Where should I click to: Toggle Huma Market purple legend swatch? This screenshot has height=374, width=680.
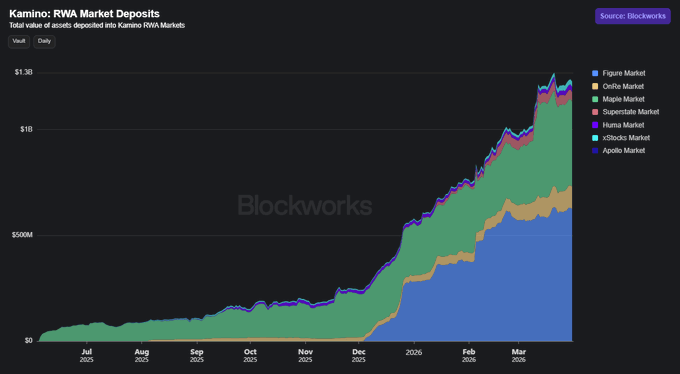595,125
